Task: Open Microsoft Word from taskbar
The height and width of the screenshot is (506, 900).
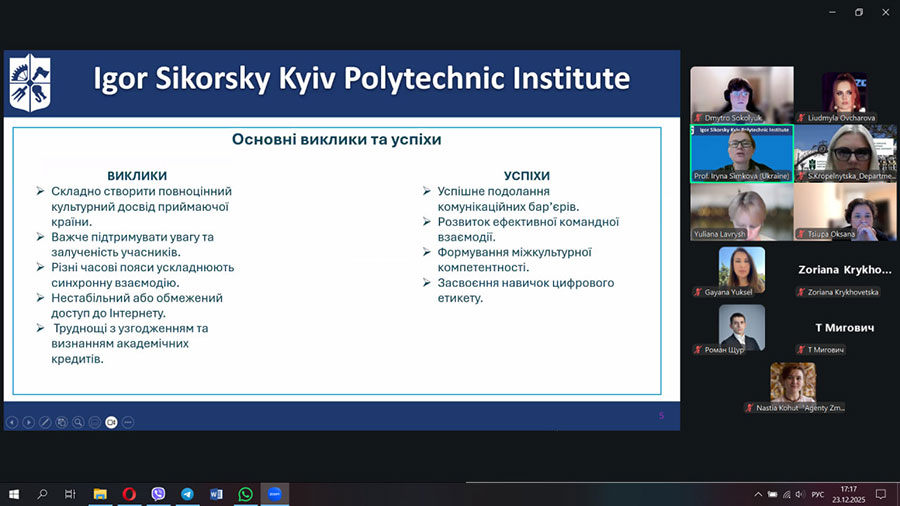Action: pyautogui.click(x=216, y=494)
